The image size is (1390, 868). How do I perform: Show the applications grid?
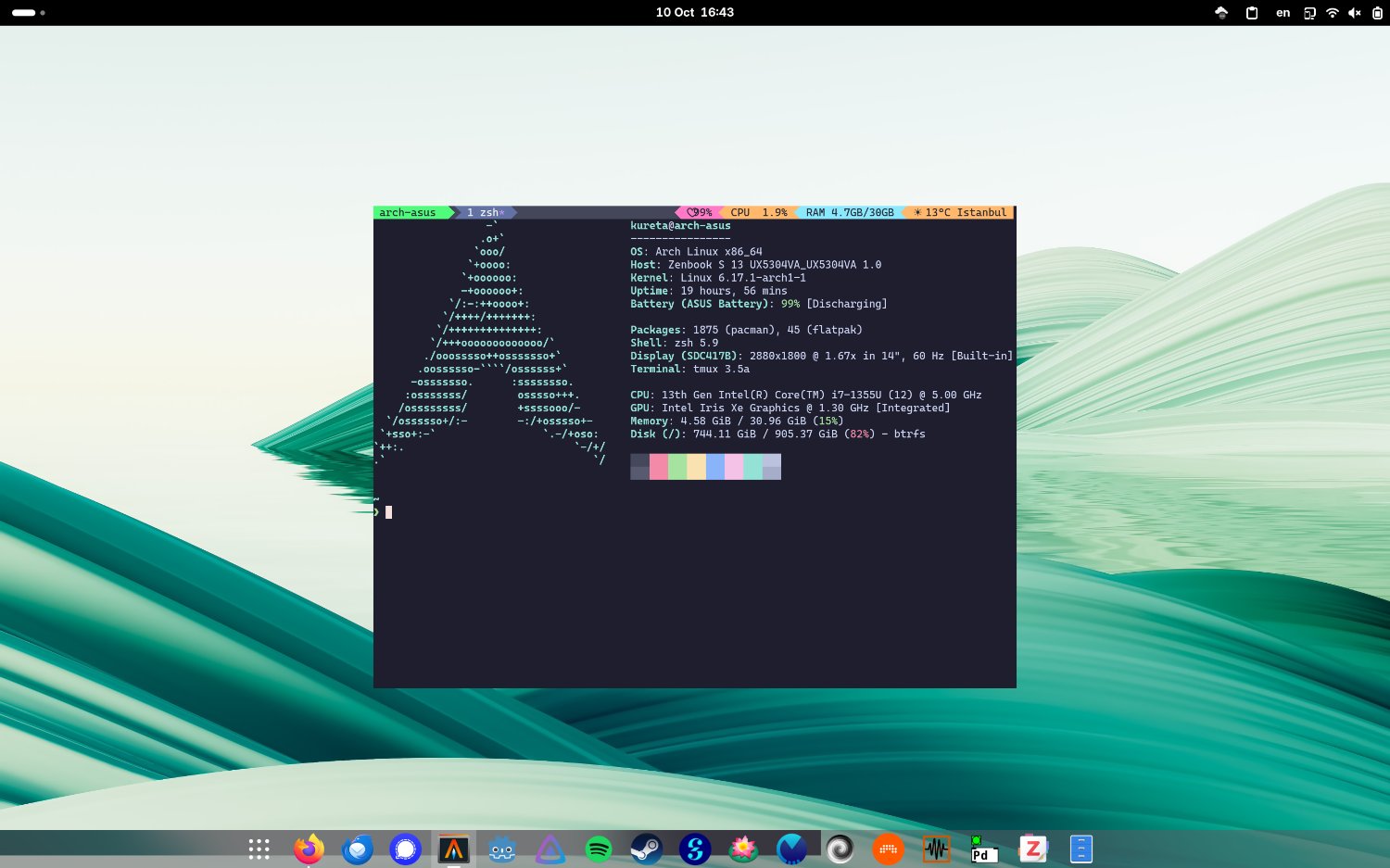tap(259, 849)
